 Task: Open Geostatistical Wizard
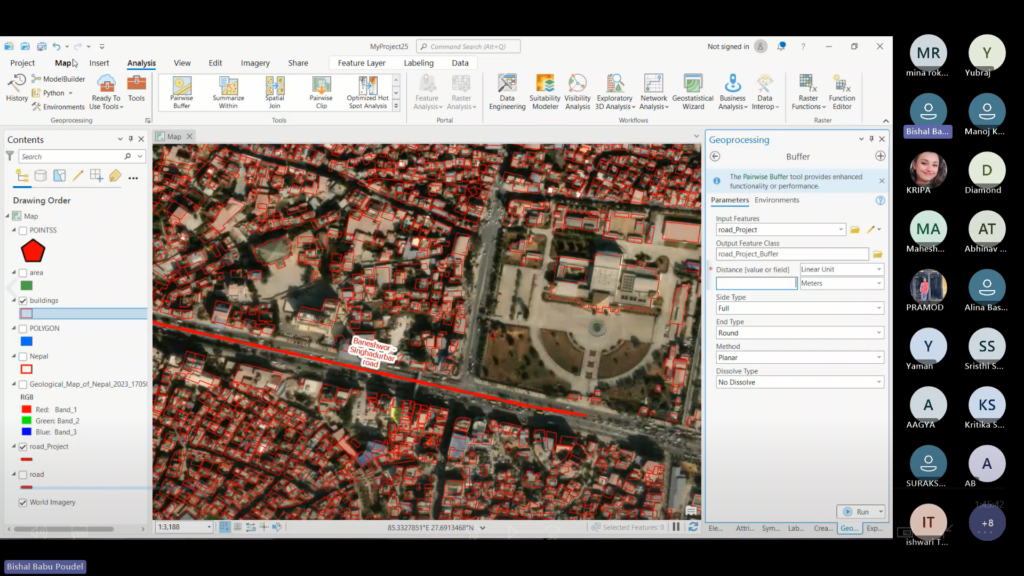(x=693, y=91)
